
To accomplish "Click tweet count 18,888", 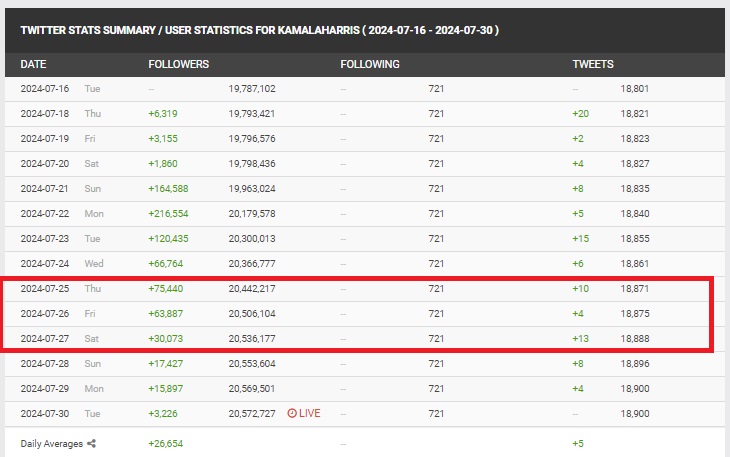I will click(x=635, y=339).
